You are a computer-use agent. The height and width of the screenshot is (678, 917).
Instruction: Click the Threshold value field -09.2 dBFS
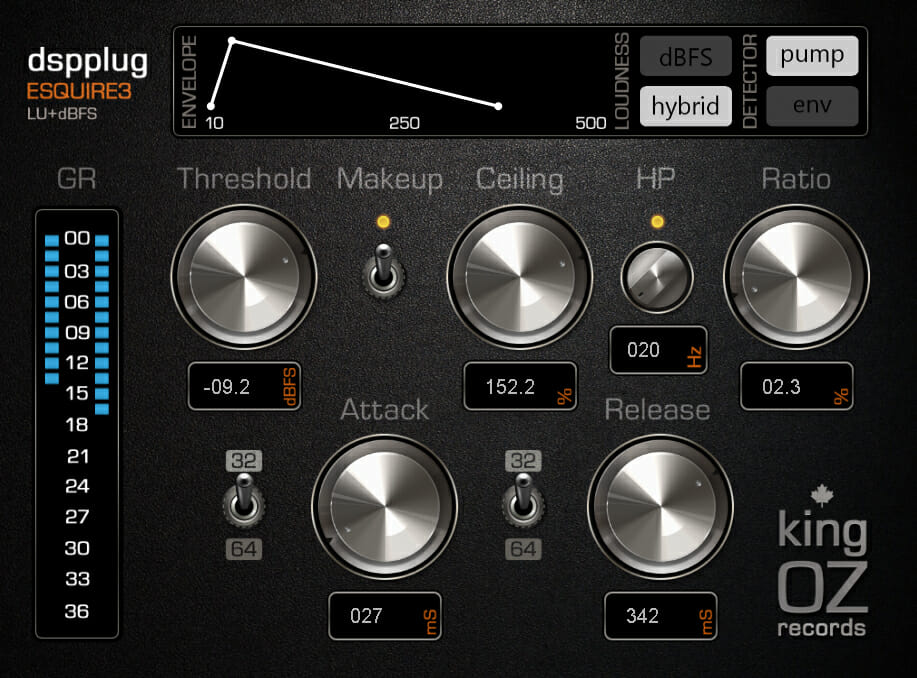click(x=245, y=385)
